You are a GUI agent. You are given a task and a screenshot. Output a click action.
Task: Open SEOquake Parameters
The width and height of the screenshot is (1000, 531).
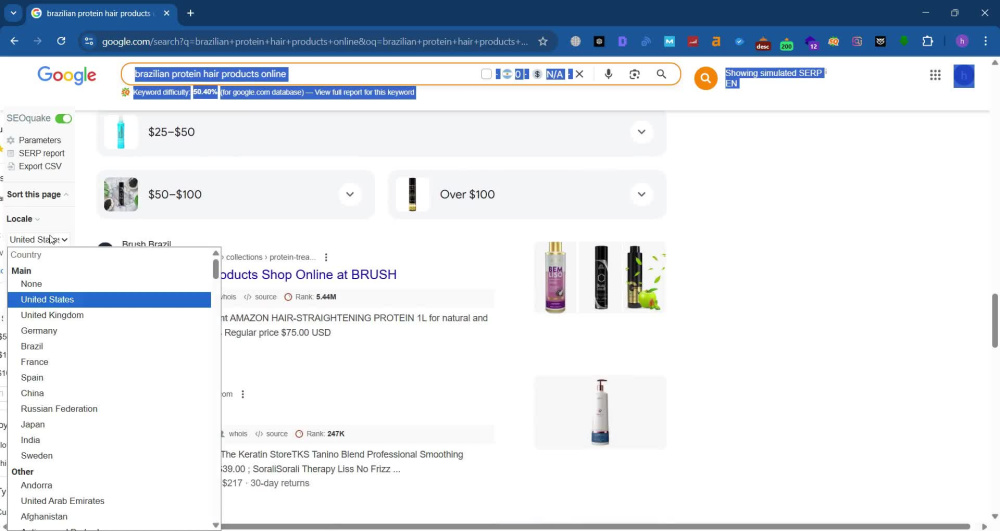(40, 140)
